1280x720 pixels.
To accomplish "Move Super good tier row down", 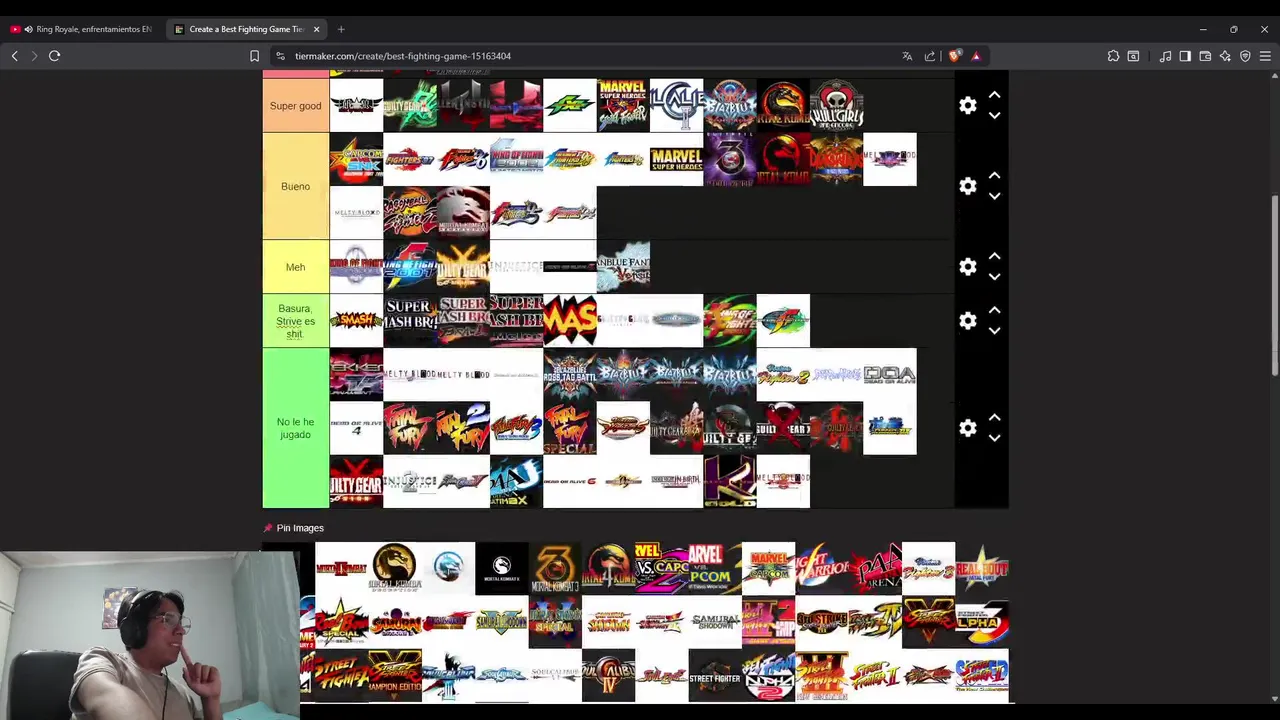I will [x=994, y=115].
